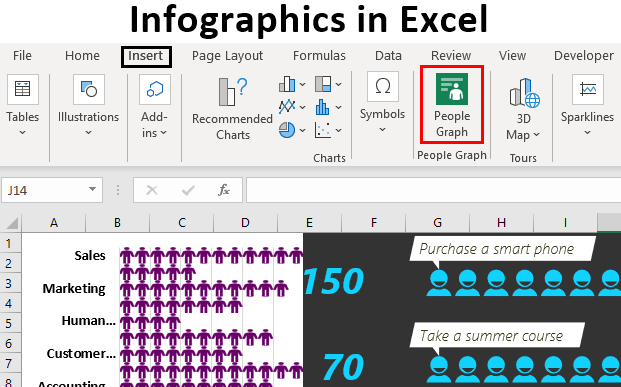The height and width of the screenshot is (387, 621).
Task: Select row 1 header
Action: pos(10,243)
